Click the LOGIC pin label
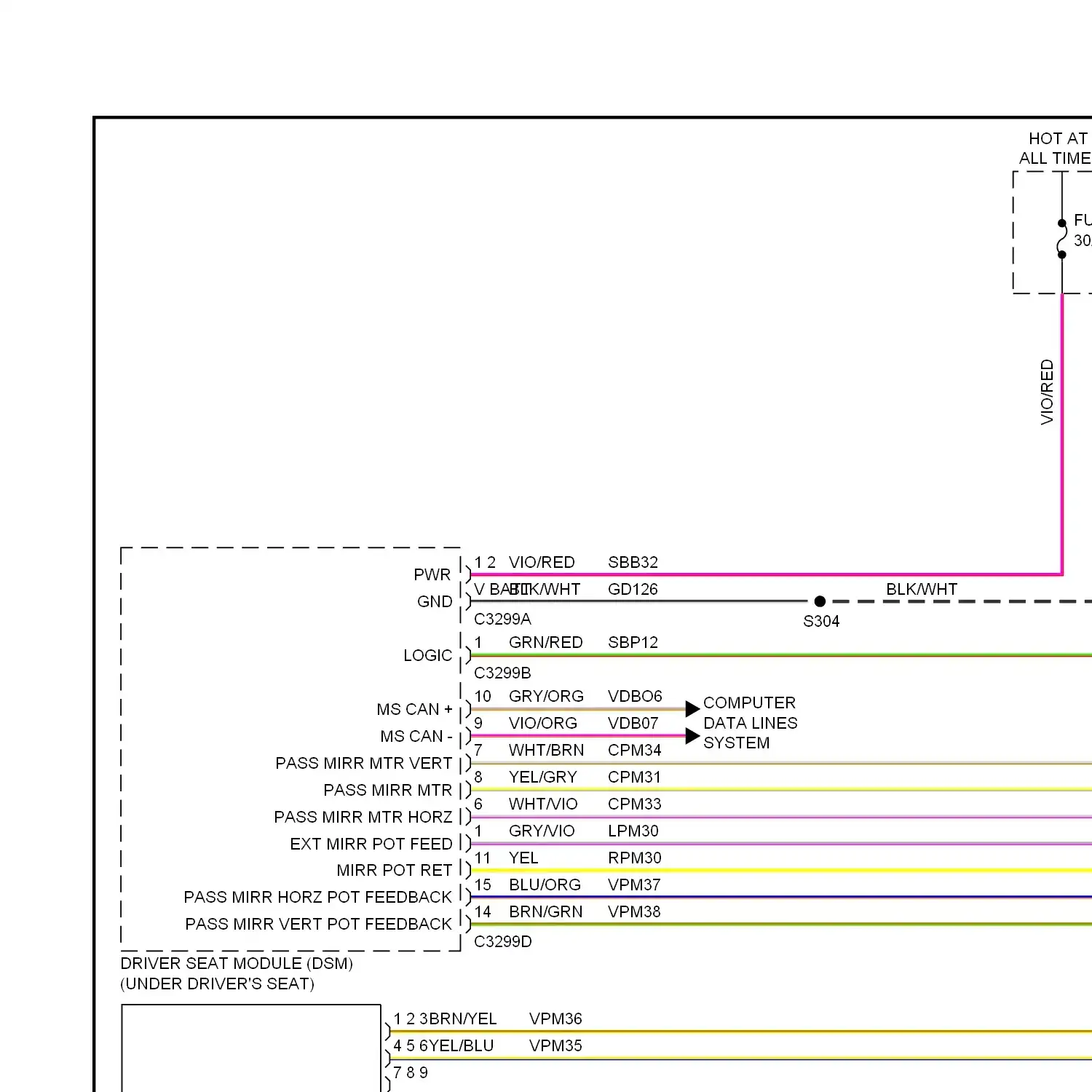Image resolution: width=1092 pixels, height=1092 pixels. (428, 655)
